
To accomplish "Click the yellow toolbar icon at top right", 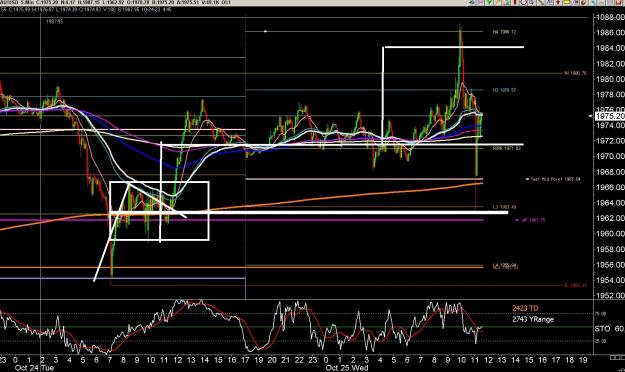I will pos(566,2).
